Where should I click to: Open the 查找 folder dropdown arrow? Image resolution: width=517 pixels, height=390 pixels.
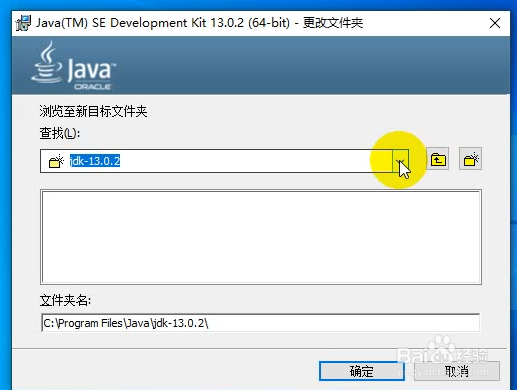[x=400, y=161]
